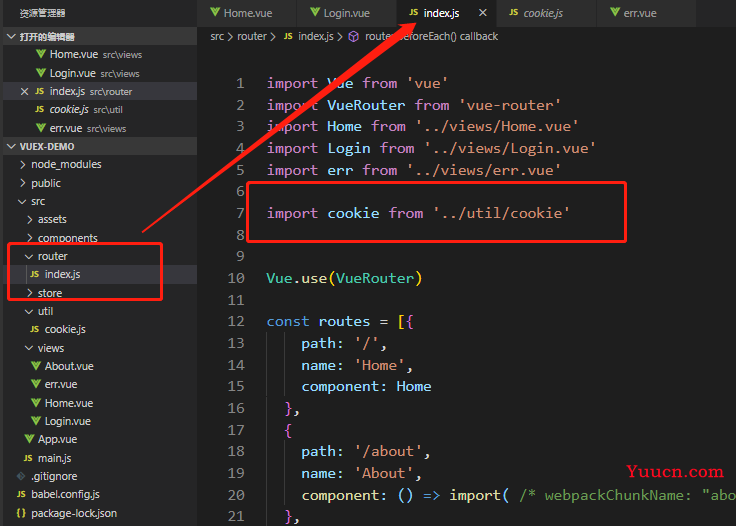Open Login.vue in views folder tree
Viewport: 736px width, 526px height.
pyautogui.click(x=100, y=421)
